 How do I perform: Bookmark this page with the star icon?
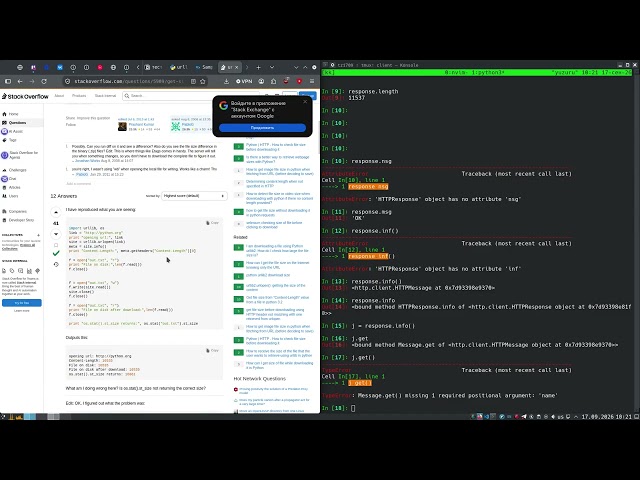point(203,81)
